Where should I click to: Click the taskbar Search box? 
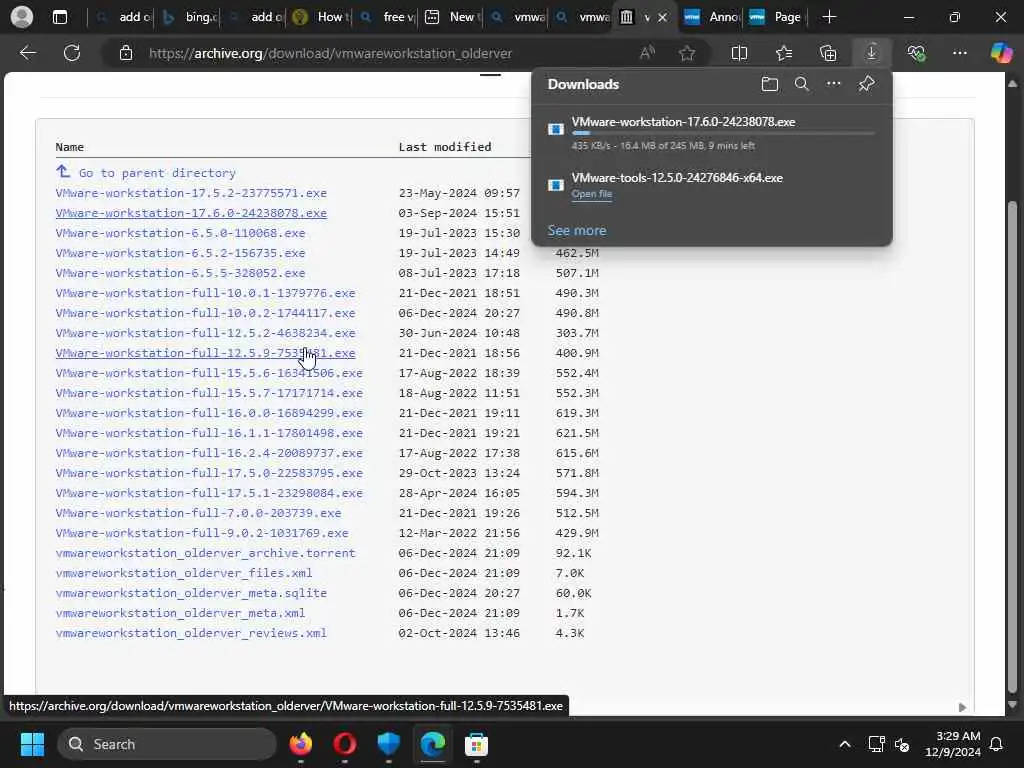coord(167,744)
